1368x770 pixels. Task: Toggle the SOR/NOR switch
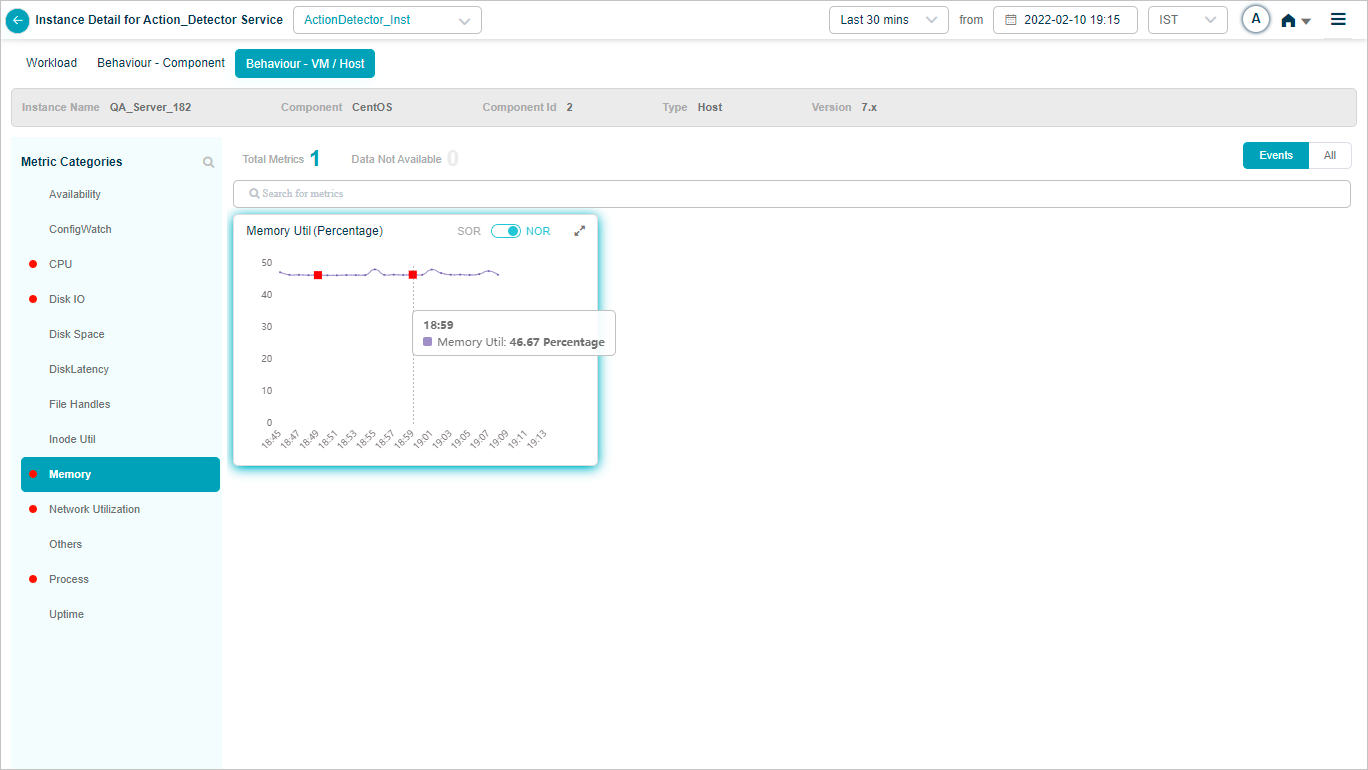coord(505,231)
